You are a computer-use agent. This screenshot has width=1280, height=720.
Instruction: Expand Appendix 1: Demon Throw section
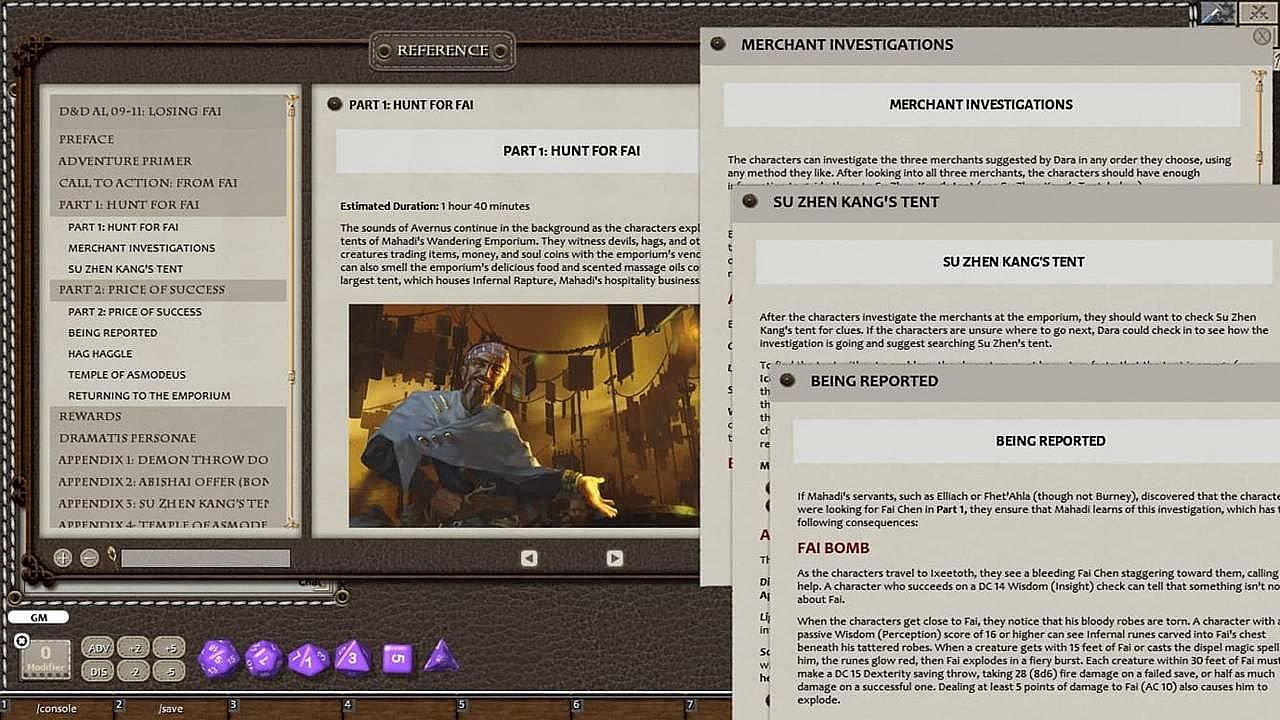168,460
